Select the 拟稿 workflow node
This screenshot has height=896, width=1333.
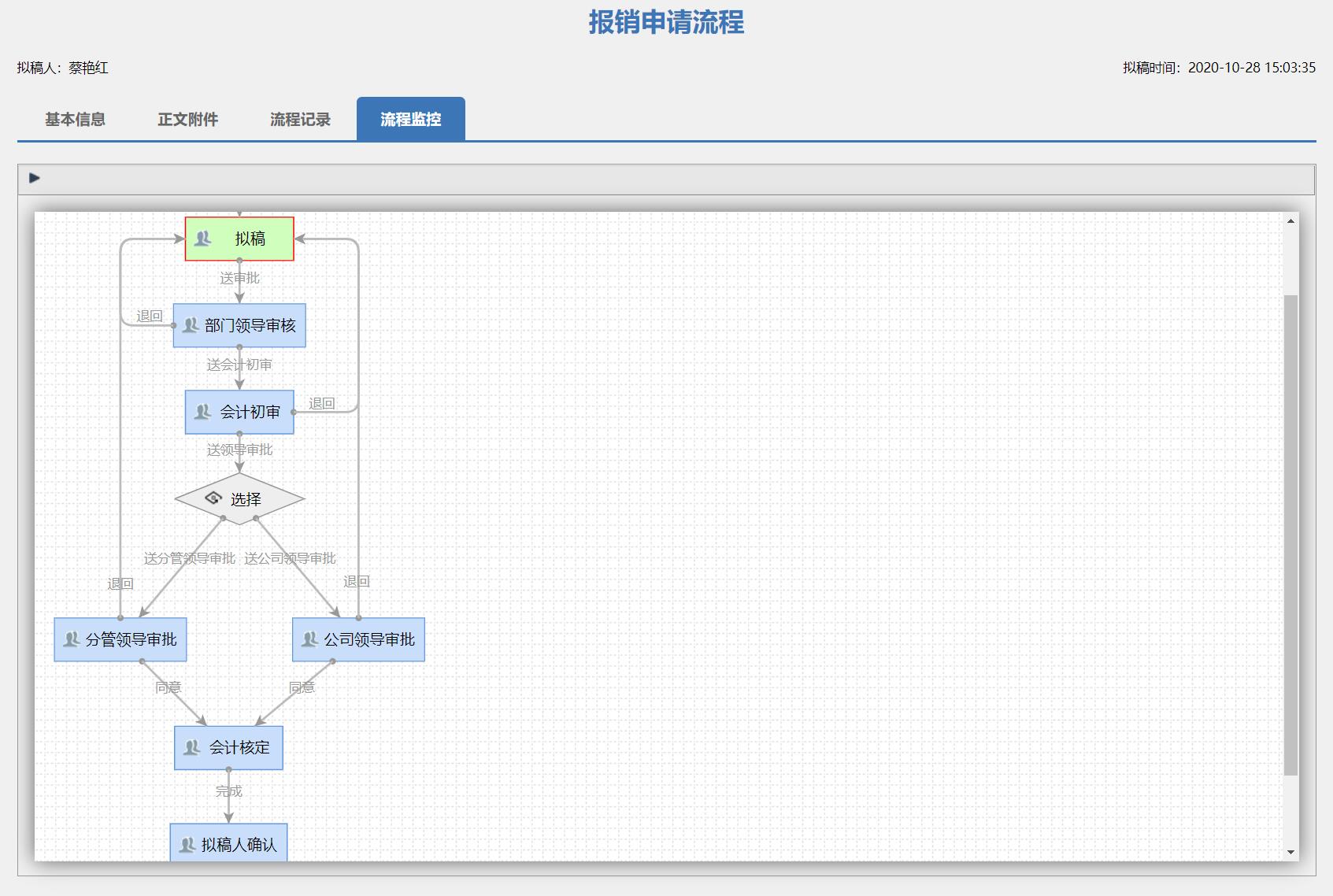[239, 239]
